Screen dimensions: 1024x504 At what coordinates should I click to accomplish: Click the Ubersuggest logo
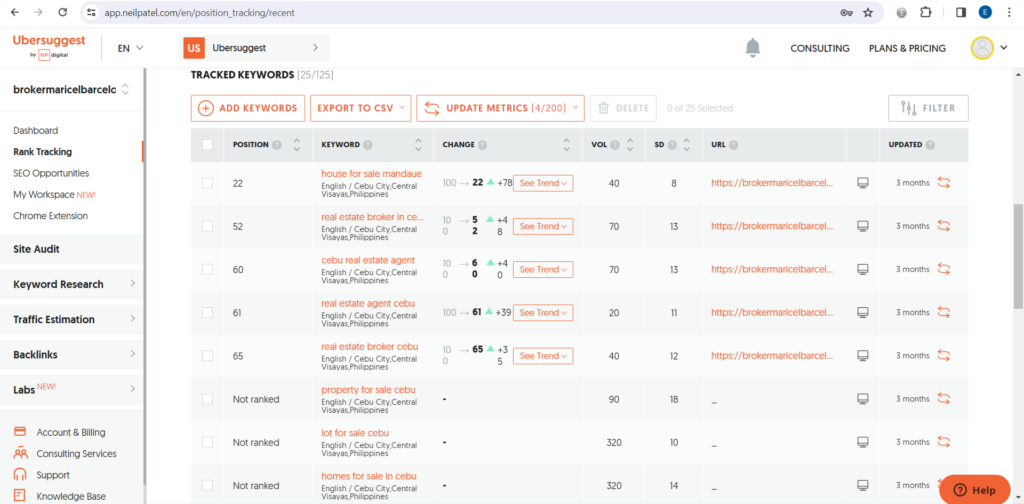pos(49,46)
